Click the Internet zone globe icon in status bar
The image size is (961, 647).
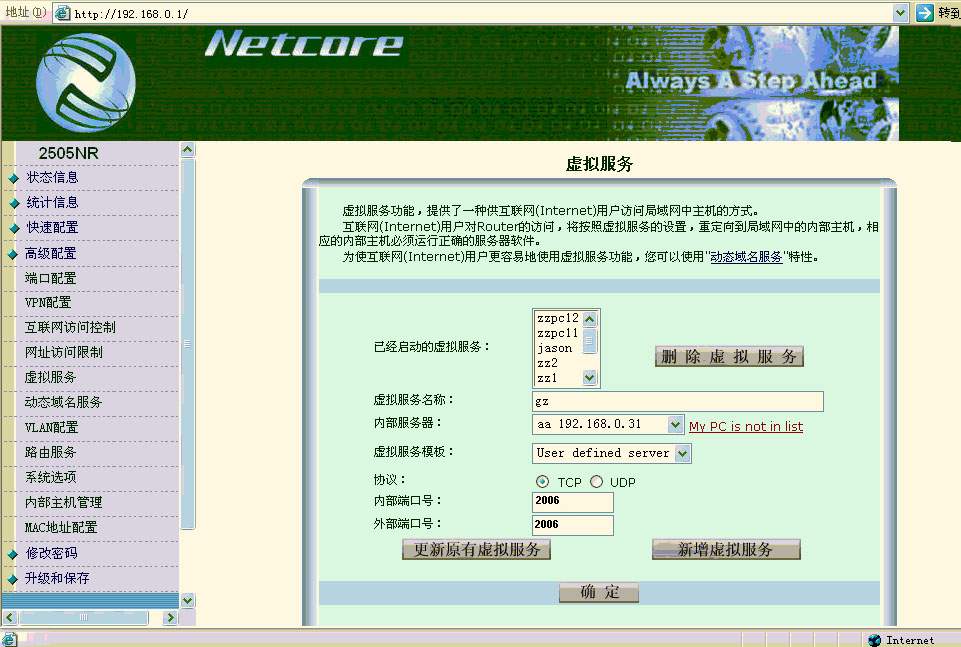click(x=875, y=639)
